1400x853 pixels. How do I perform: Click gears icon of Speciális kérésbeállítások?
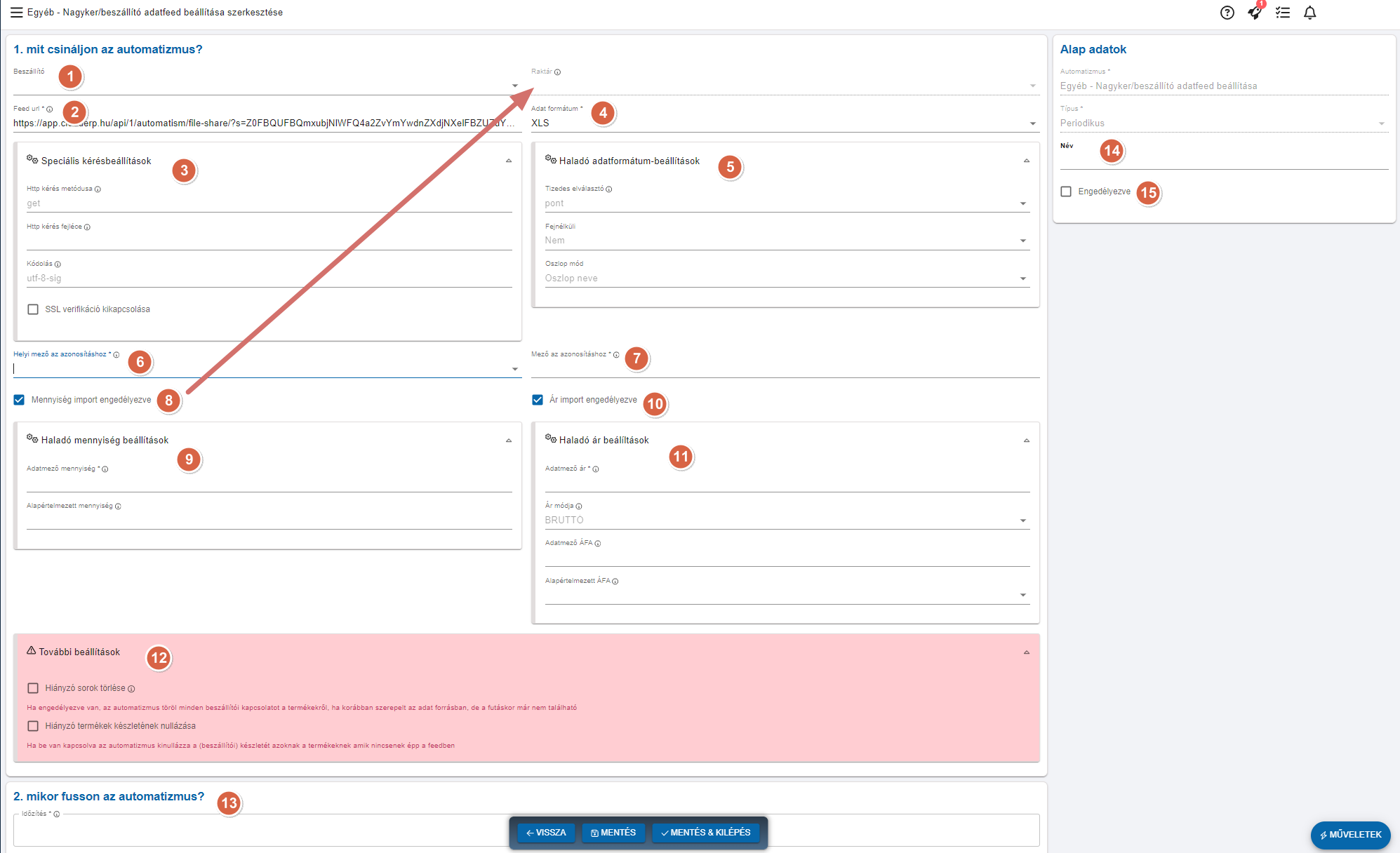click(32, 159)
